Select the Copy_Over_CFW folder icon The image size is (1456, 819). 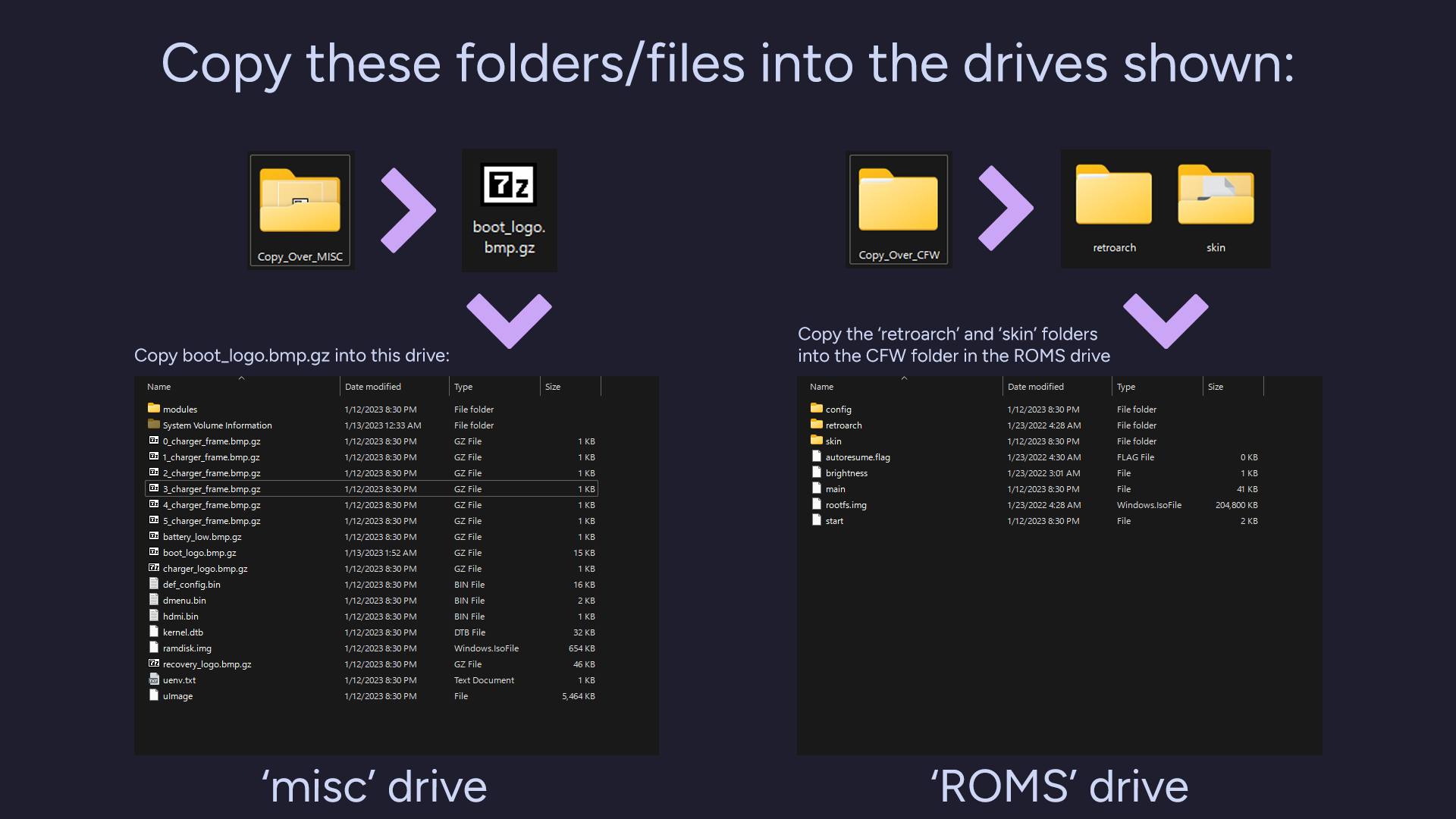point(899,211)
